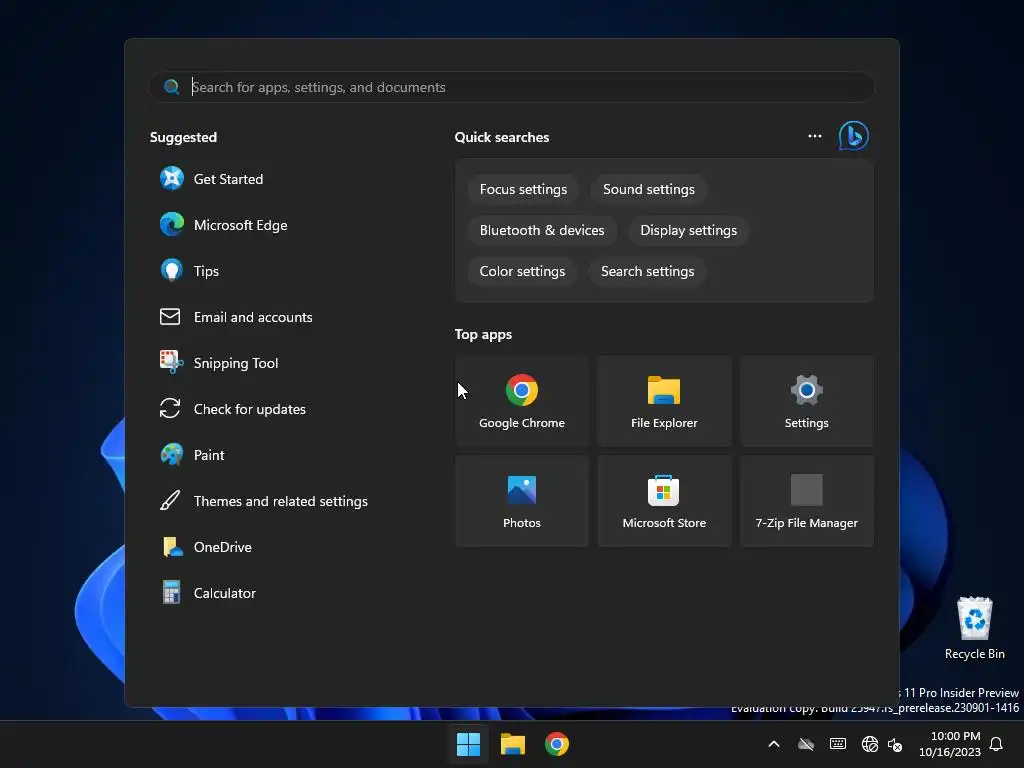Click the Windows Start button on taskbar
The width and height of the screenshot is (1024, 768).
468,744
